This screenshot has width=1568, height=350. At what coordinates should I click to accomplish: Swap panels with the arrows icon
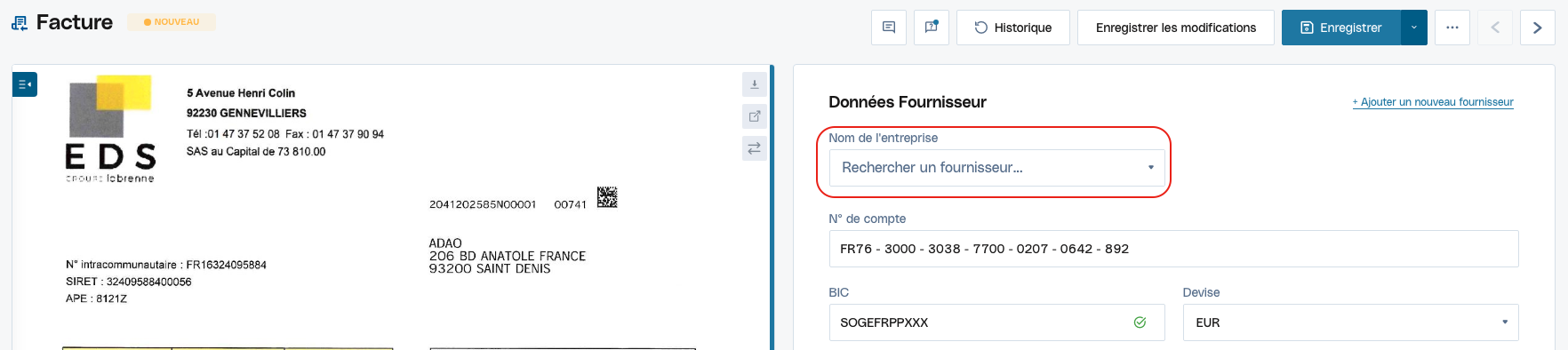tap(754, 148)
